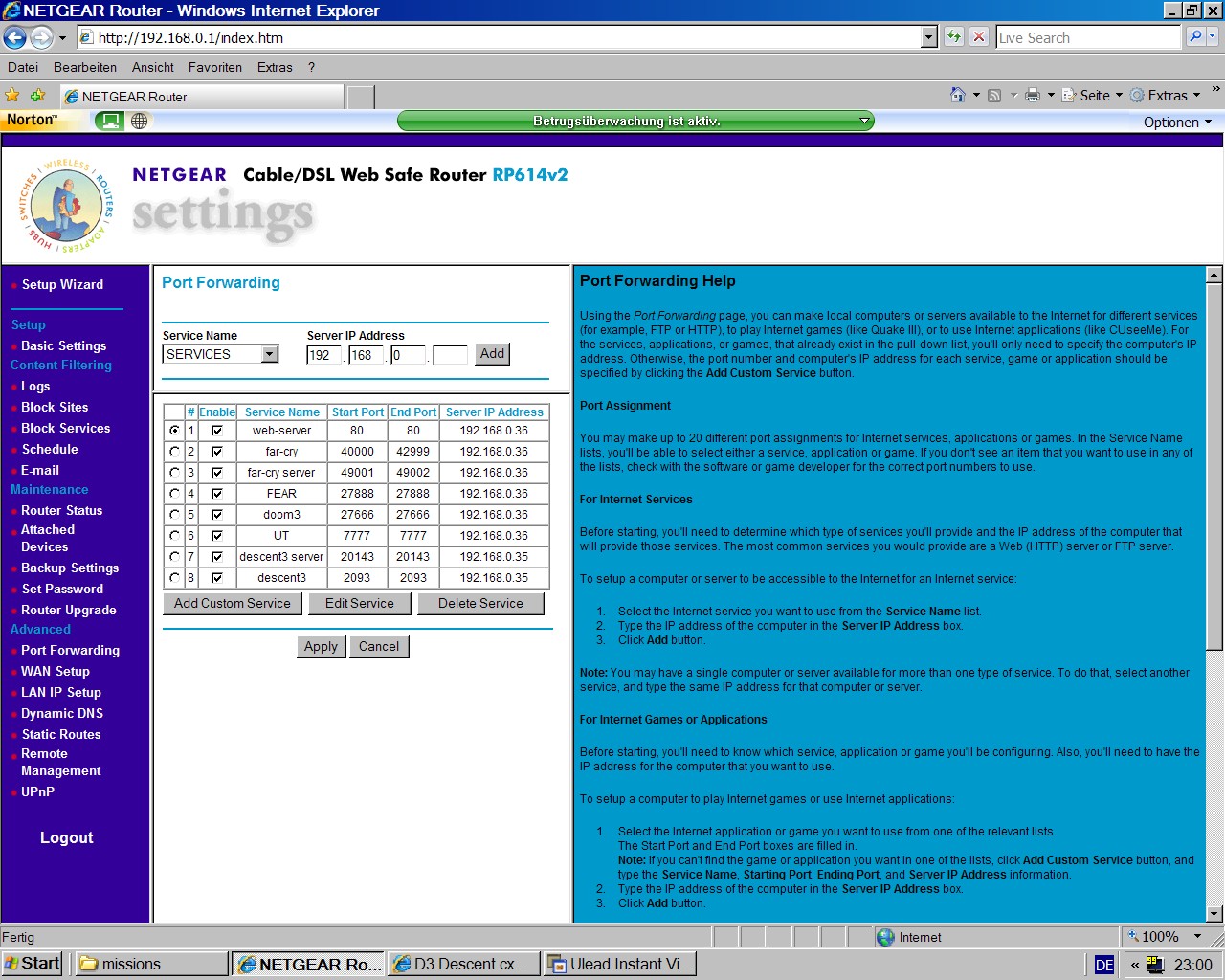
Task: Click the Print icon in toolbar
Action: 1032,95
